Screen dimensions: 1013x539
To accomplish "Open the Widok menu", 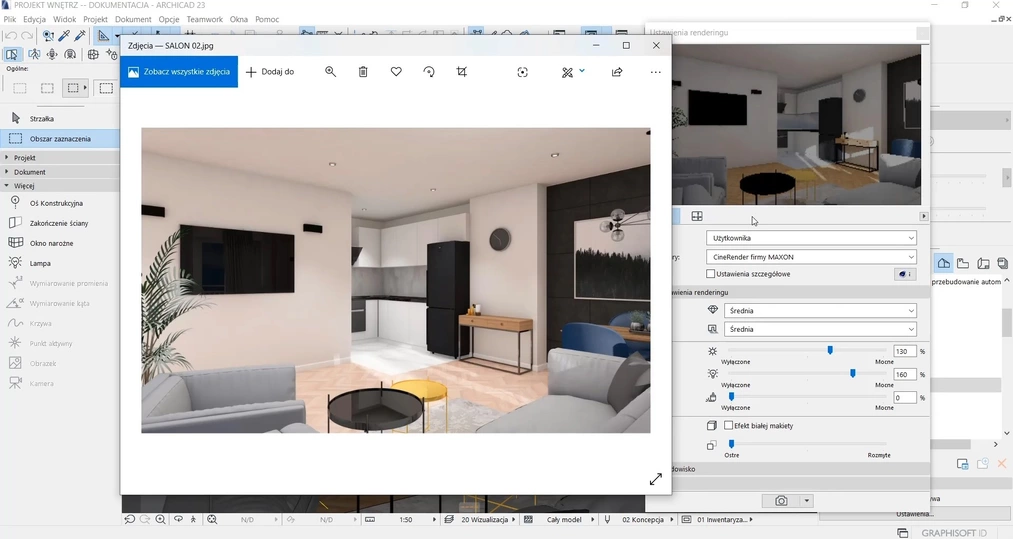I will (x=65, y=19).
